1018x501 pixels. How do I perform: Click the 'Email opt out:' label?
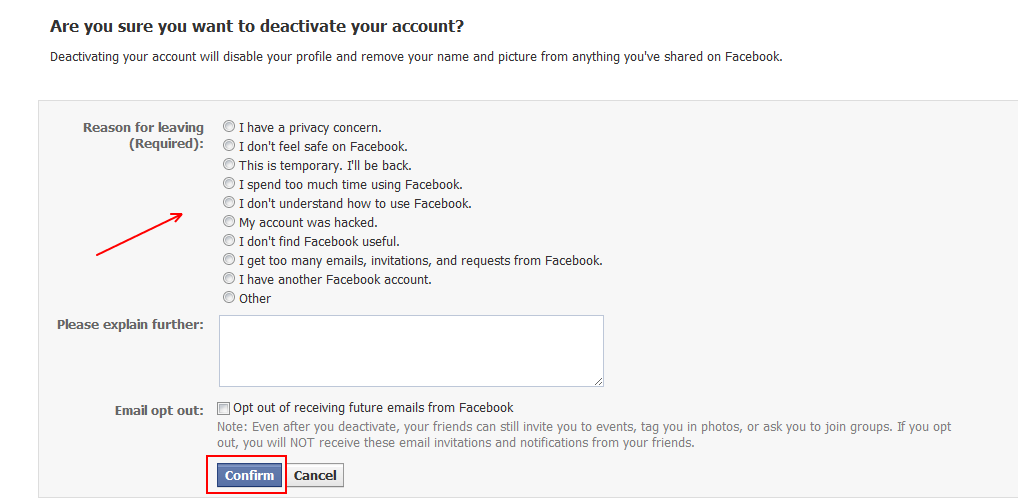point(159,410)
